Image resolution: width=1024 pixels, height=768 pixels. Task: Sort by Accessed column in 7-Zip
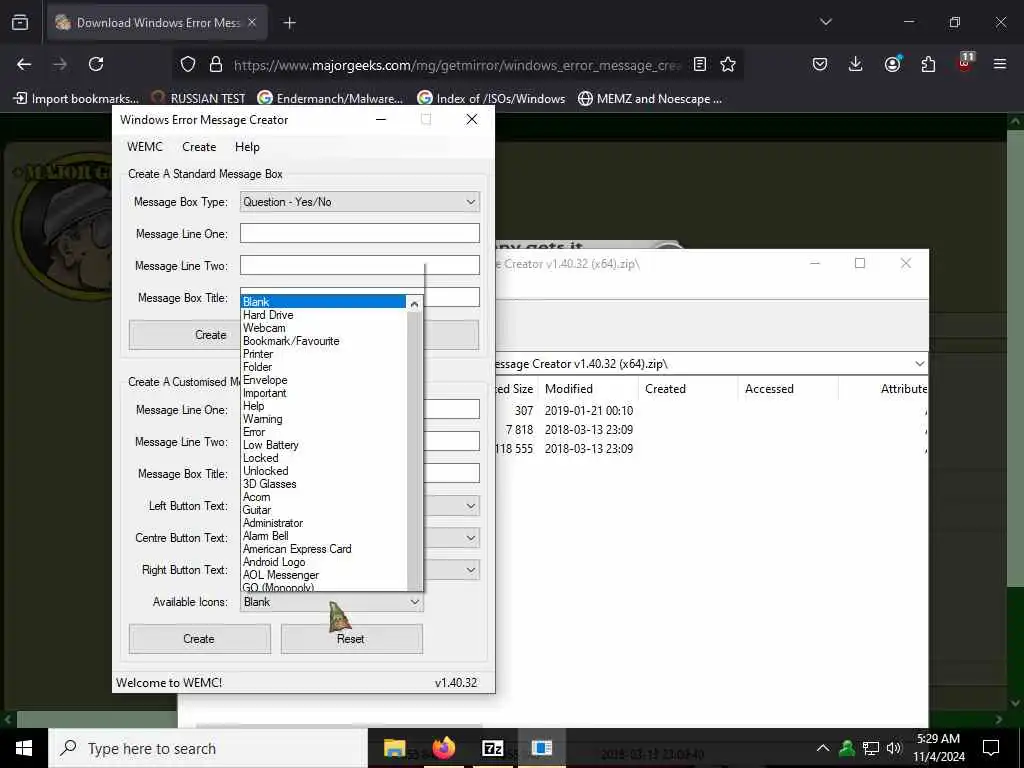(788, 389)
